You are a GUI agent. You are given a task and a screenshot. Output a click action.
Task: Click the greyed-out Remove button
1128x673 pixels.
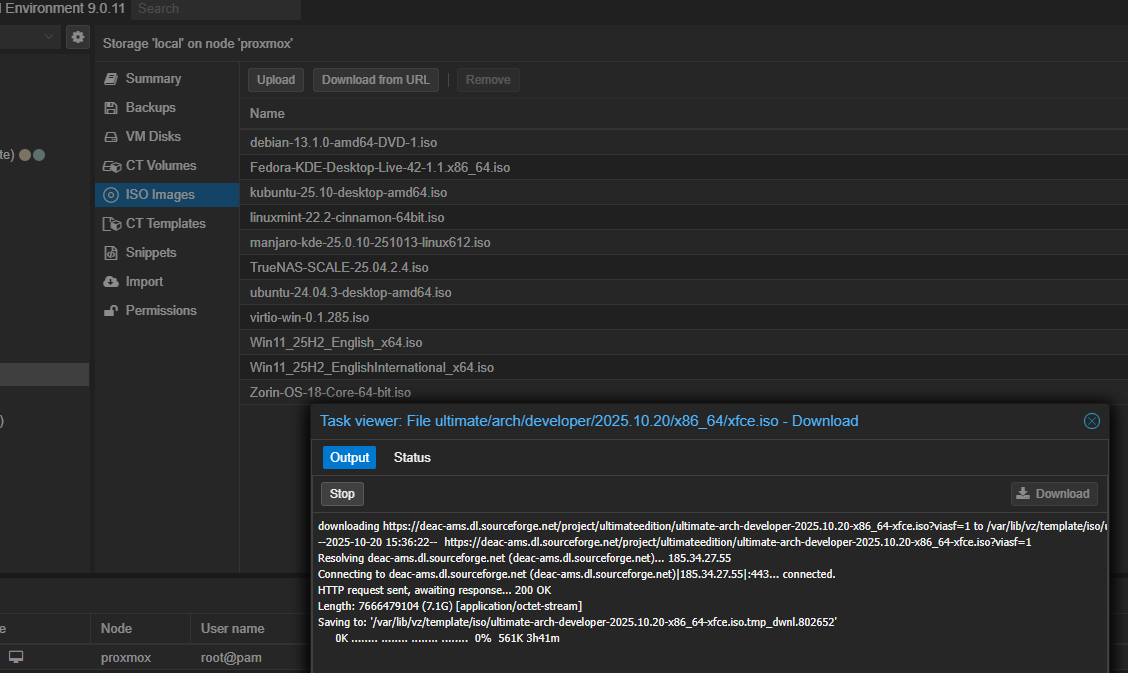tap(488, 80)
